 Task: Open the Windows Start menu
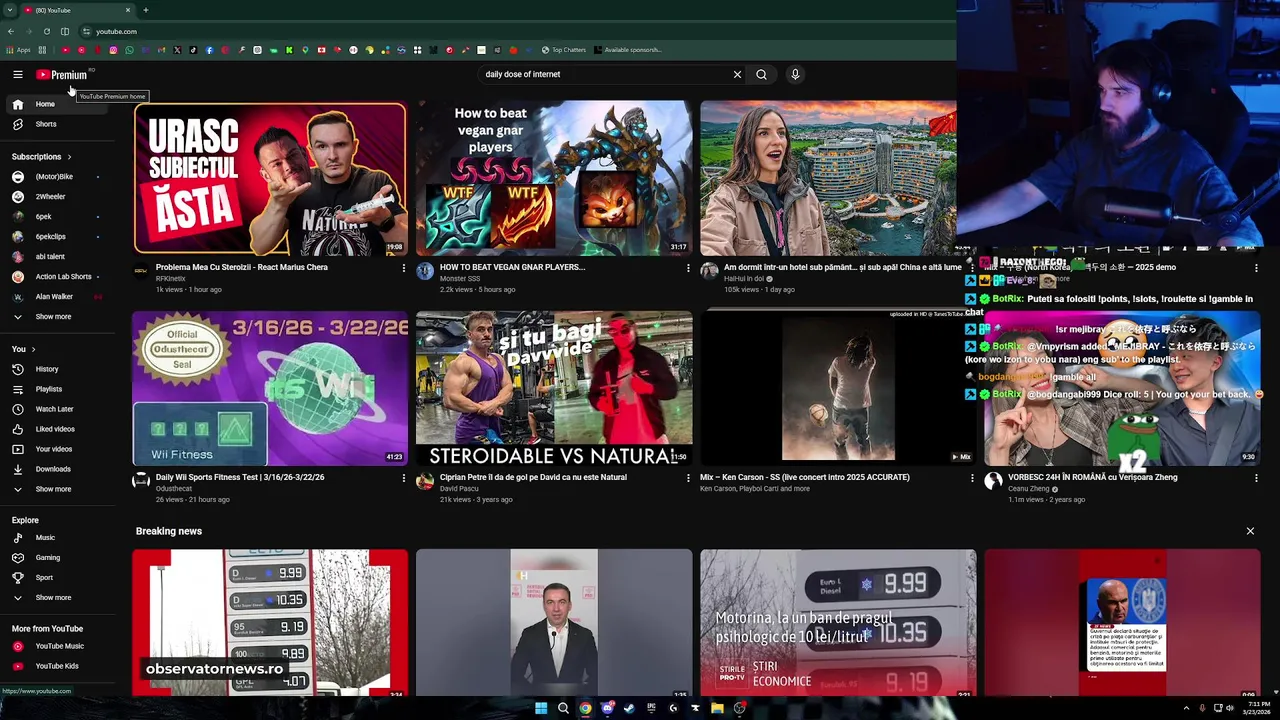[x=541, y=708]
